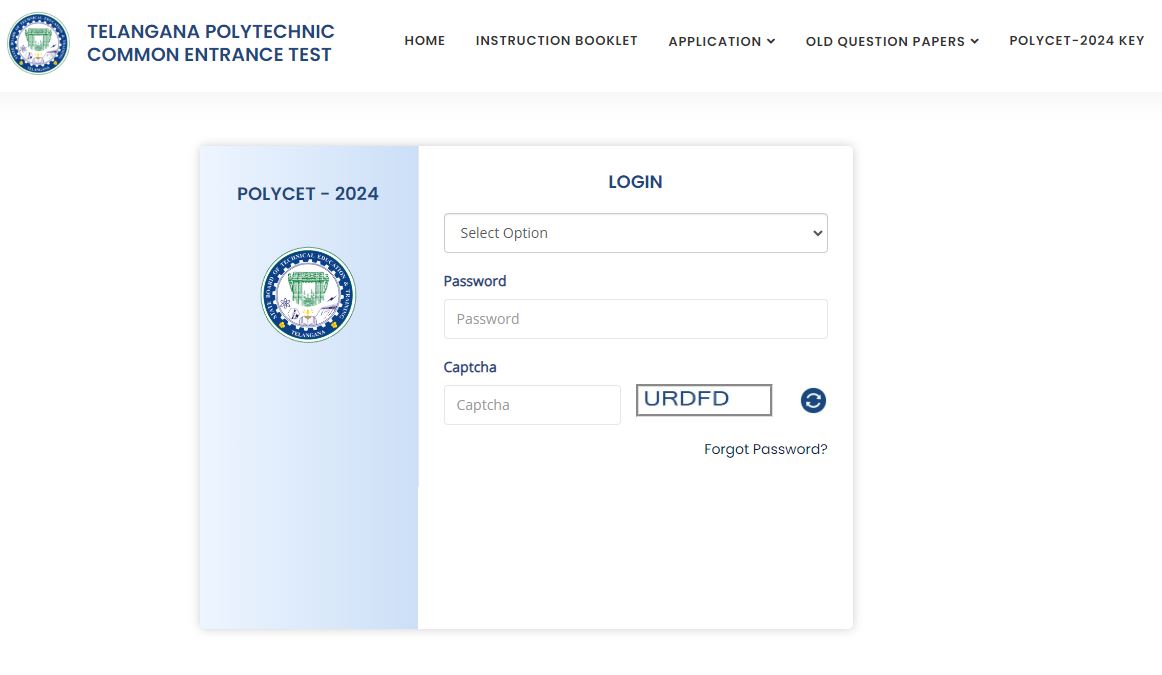Viewport: 1162px width, 675px height.
Task: Focus the Captcha input field
Action: click(532, 405)
